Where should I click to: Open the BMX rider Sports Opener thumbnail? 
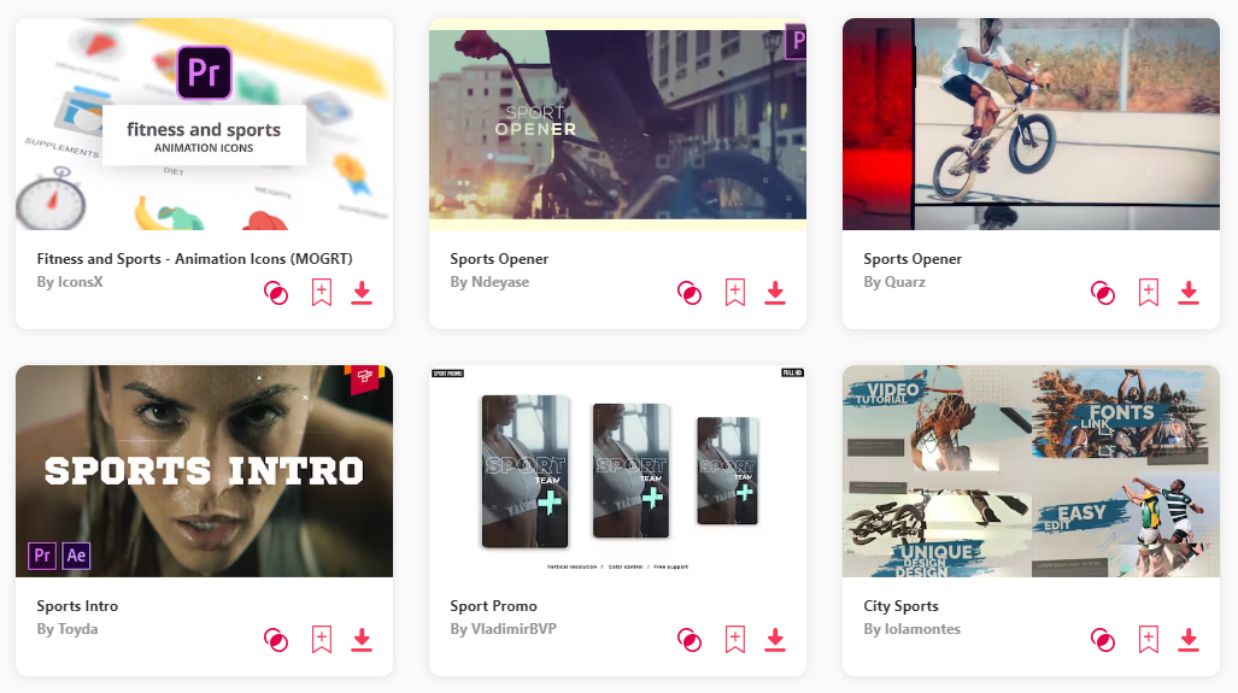click(1031, 124)
